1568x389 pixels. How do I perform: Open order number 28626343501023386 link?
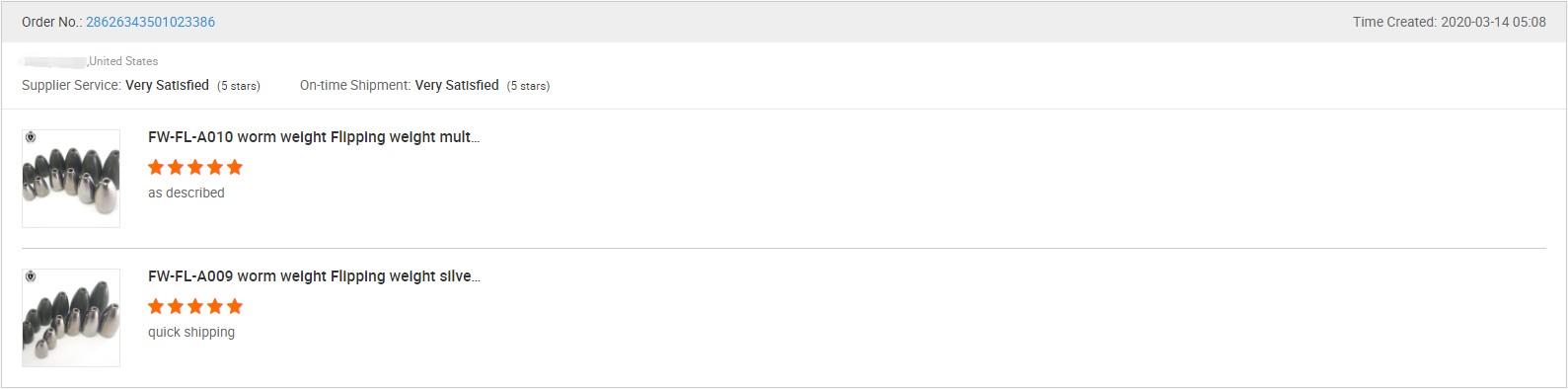[150, 22]
